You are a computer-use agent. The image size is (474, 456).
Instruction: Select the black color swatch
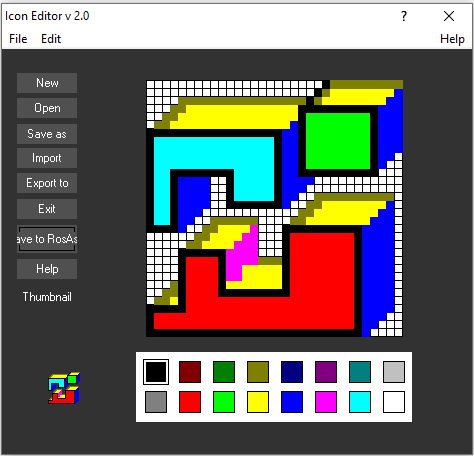point(156,372)
